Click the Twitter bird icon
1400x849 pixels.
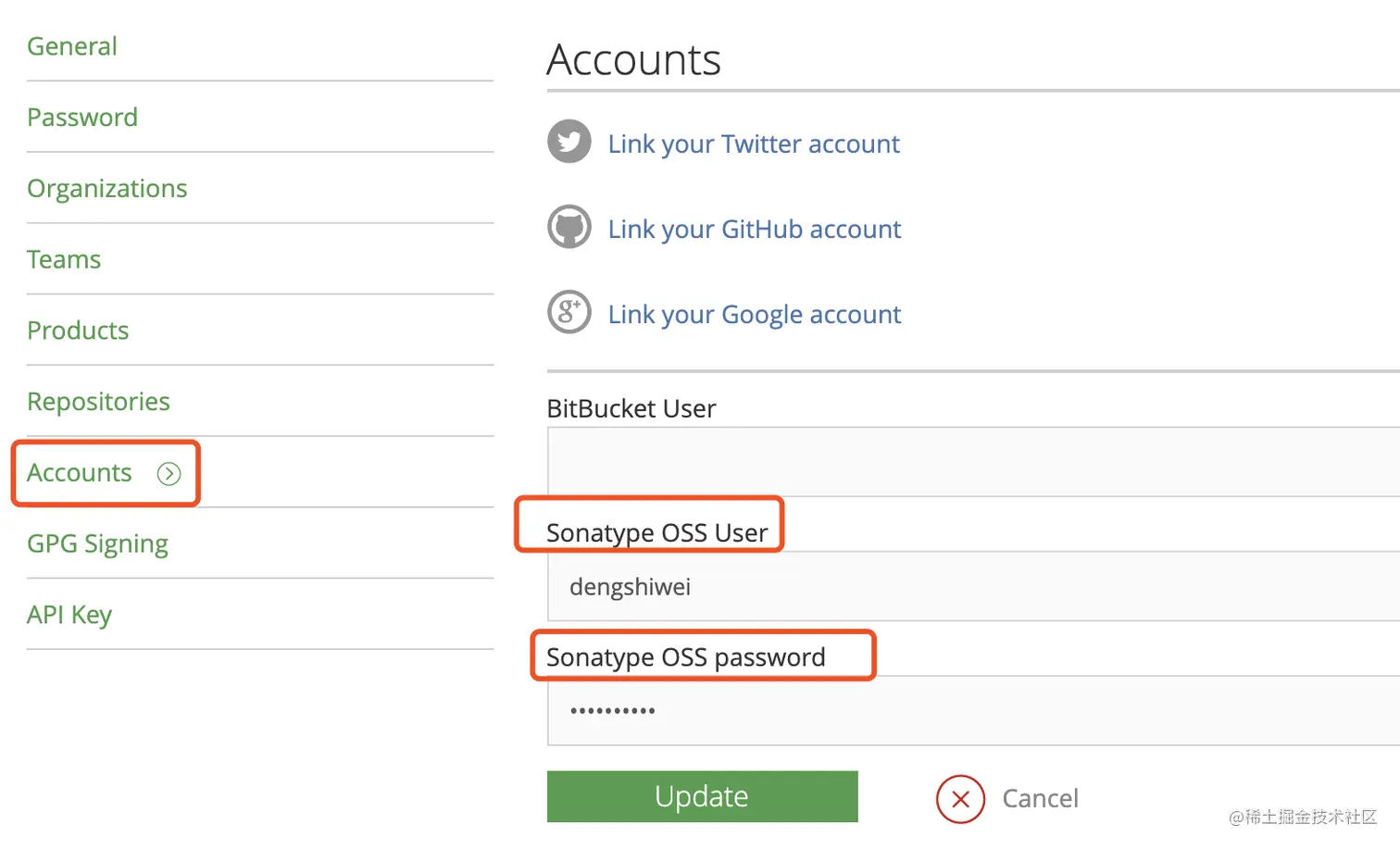click(569, 142)
